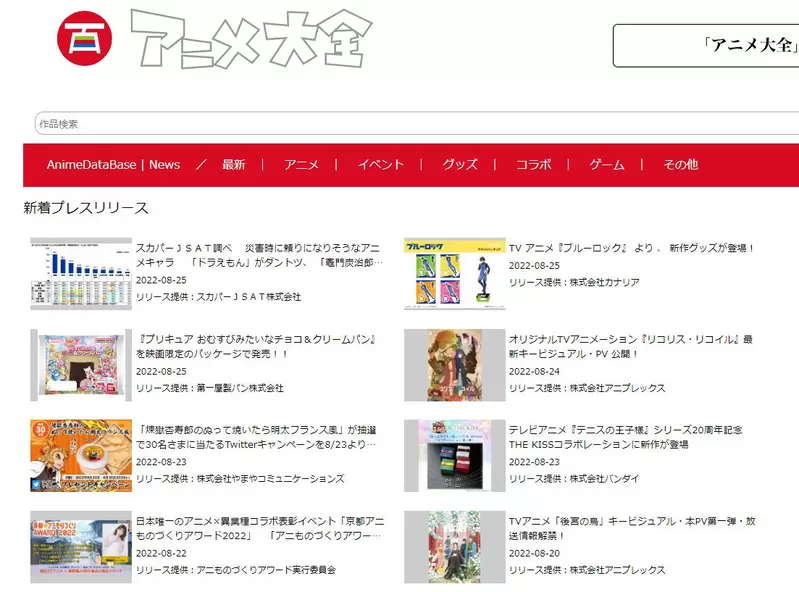The image size is (799, 592).
Task: Select the ゲーム news category
Action: [x=607, y=165]
